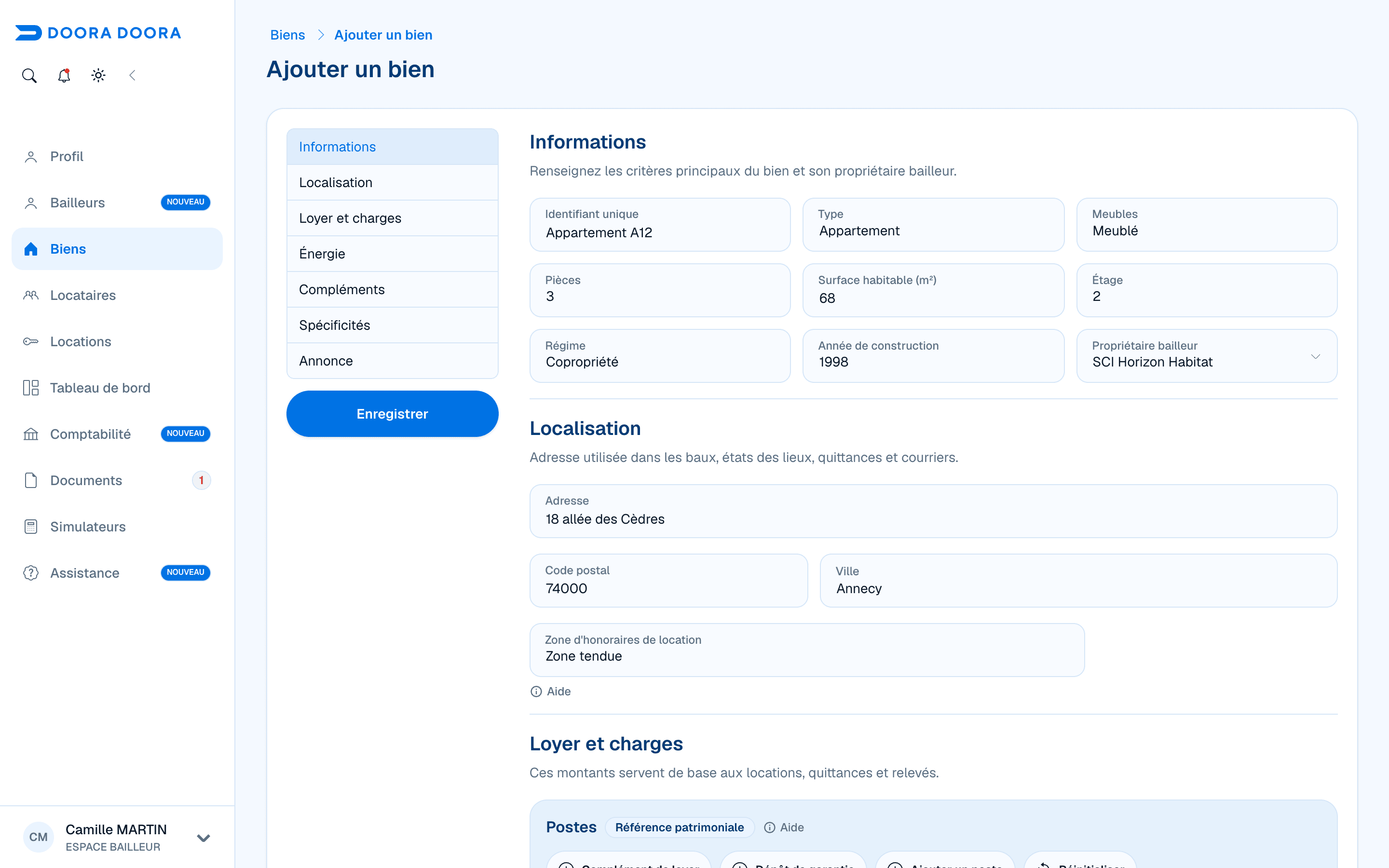Go to the Compléments section tab
This screenshot has height=868, width=1389.
pos(392,289)
